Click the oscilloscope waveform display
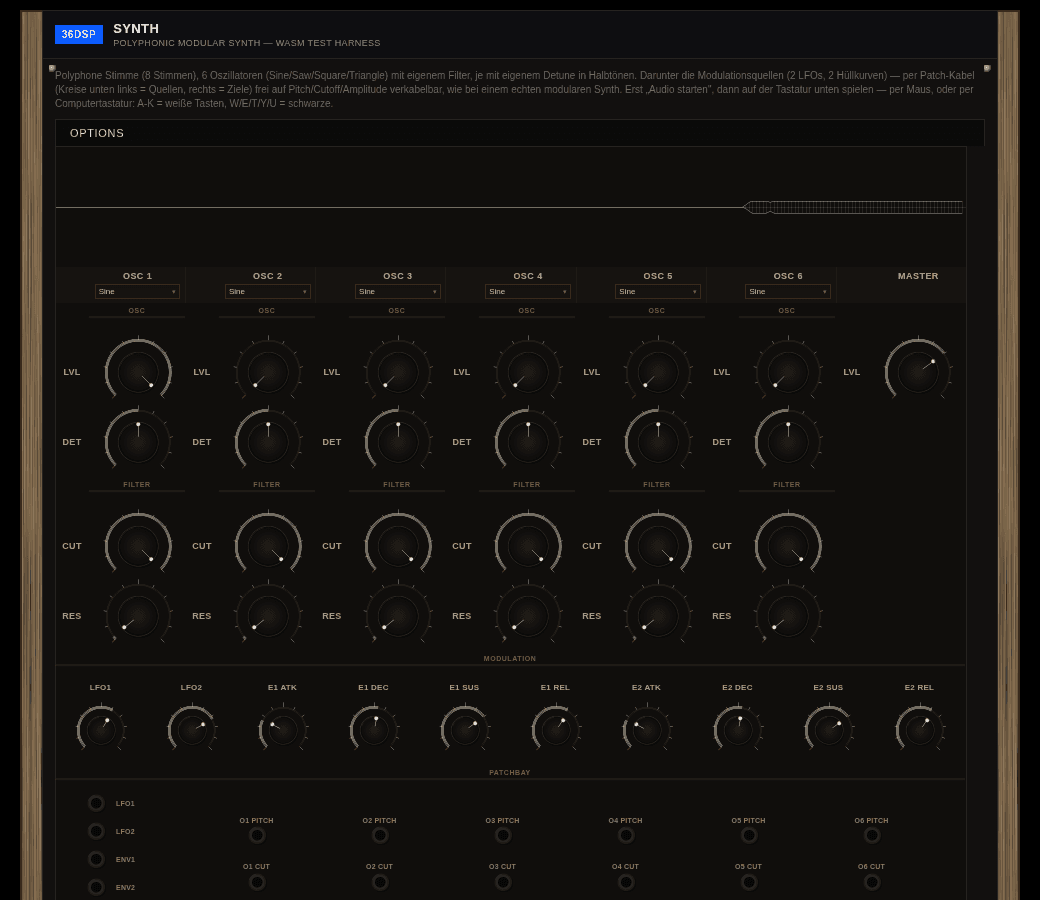 coord(511,207)
